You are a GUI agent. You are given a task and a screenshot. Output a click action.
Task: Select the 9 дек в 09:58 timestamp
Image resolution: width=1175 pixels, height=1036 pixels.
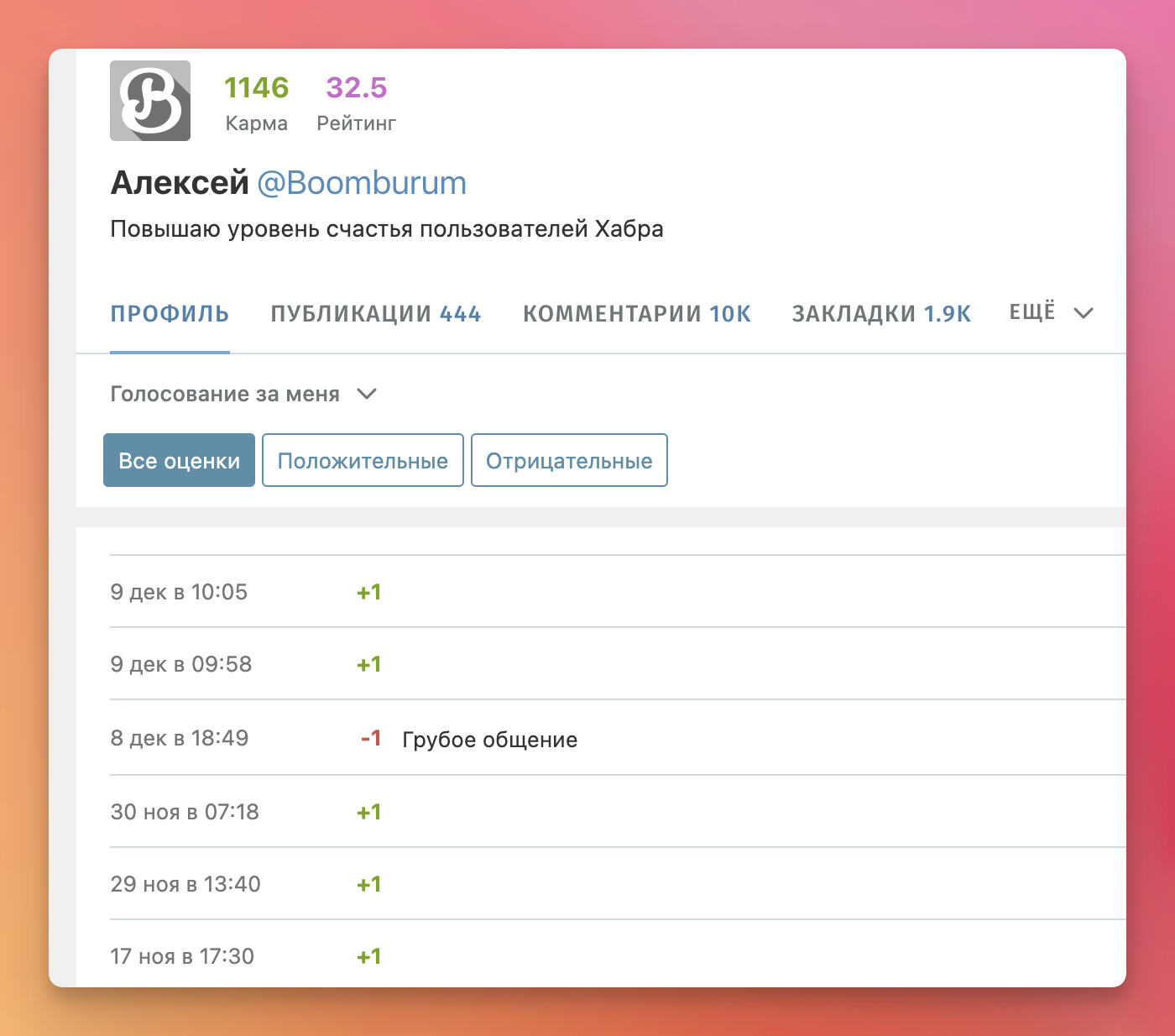180,664
